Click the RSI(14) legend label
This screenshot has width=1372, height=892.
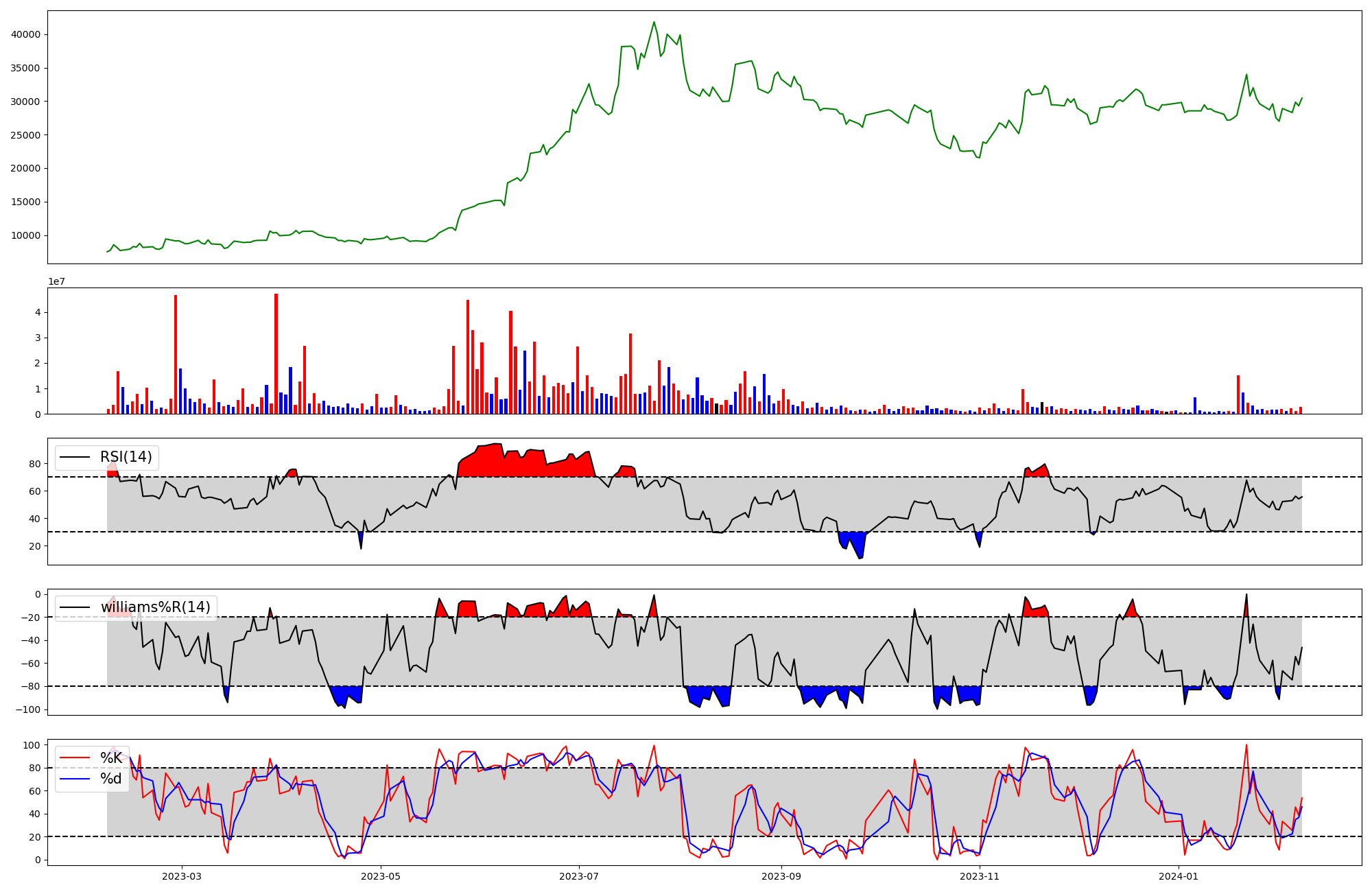point(126,457)
